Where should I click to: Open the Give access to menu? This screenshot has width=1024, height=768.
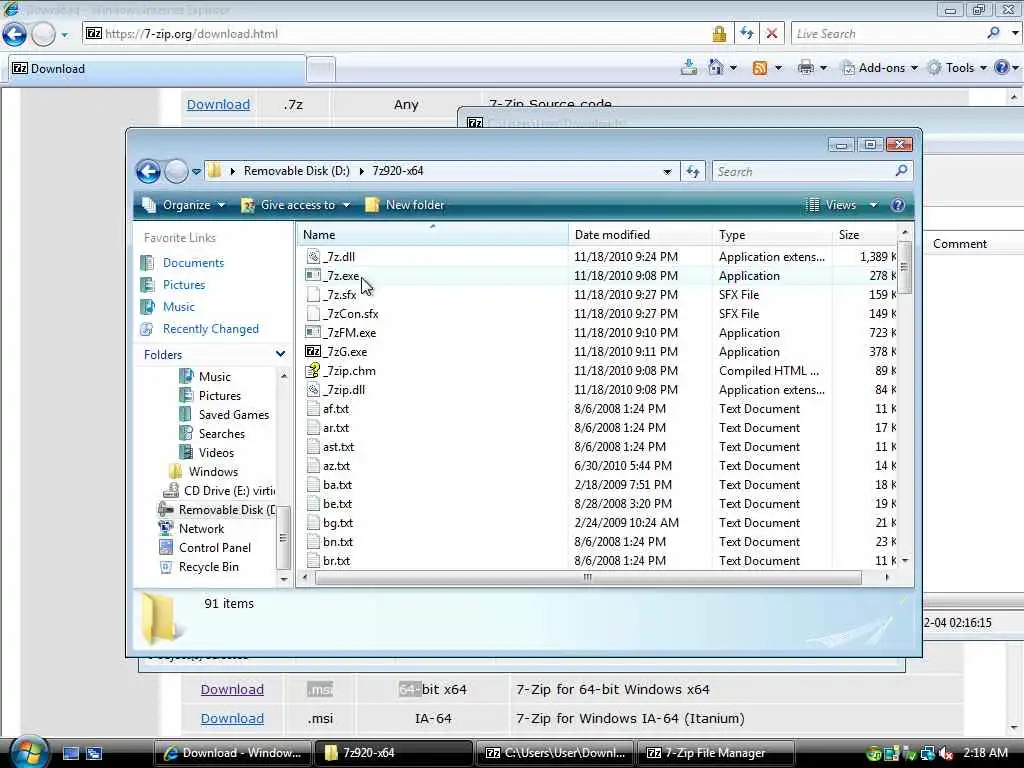click(x=296, y=205)
